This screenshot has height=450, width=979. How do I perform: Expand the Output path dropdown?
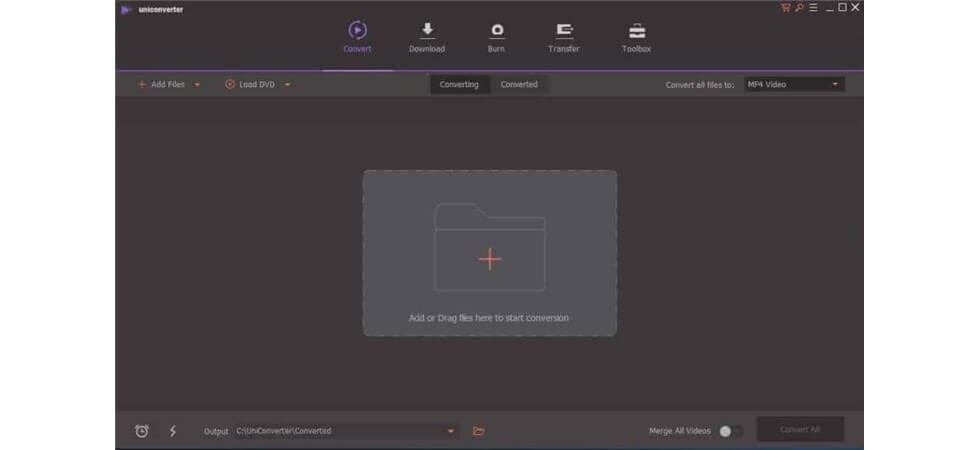[x=451, y=431]
